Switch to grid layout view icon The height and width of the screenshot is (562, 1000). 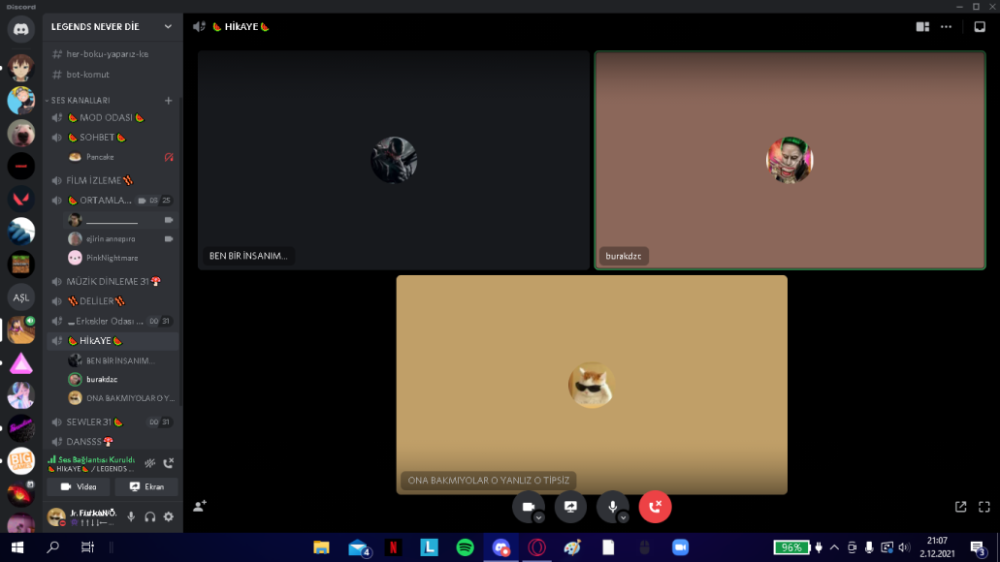pos(922,27)
